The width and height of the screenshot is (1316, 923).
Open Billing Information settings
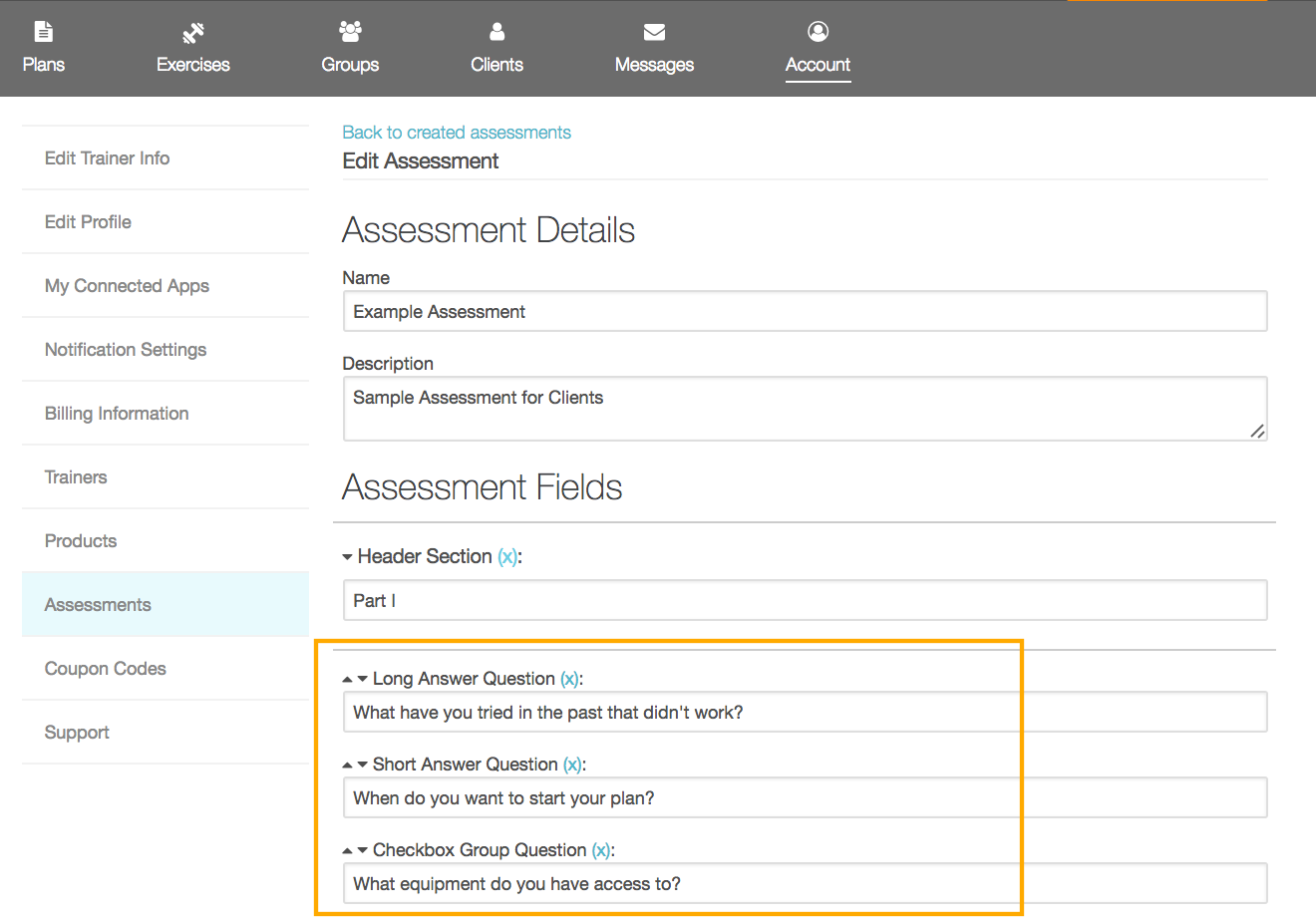(x=116, y=413)
